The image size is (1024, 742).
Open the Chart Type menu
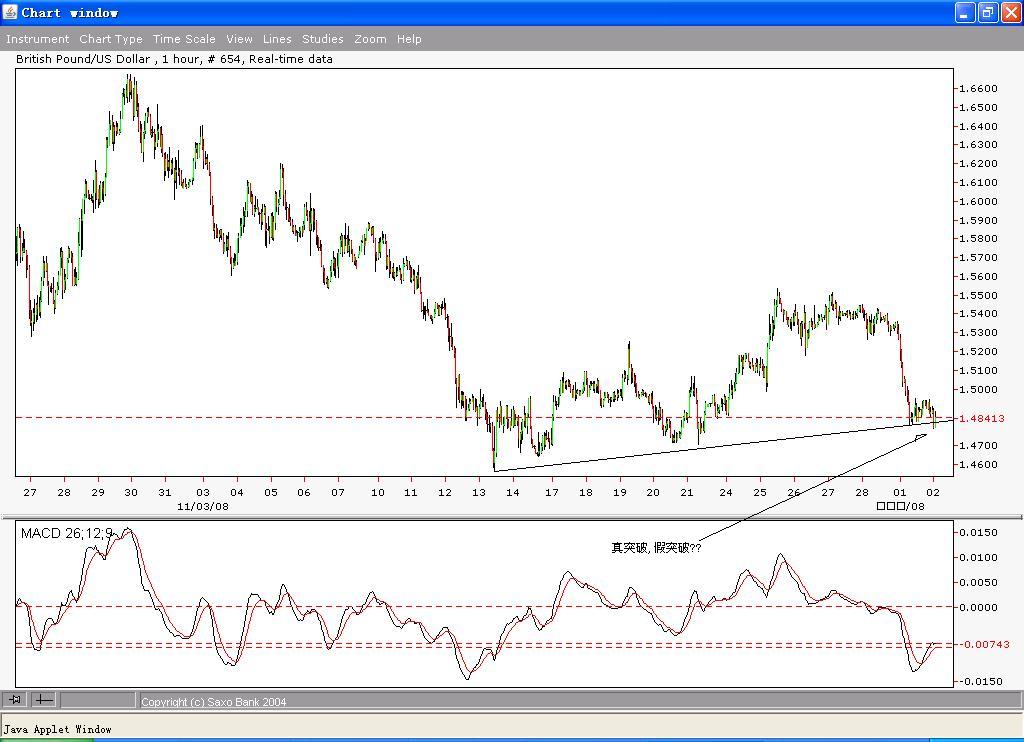pos(111,39)
